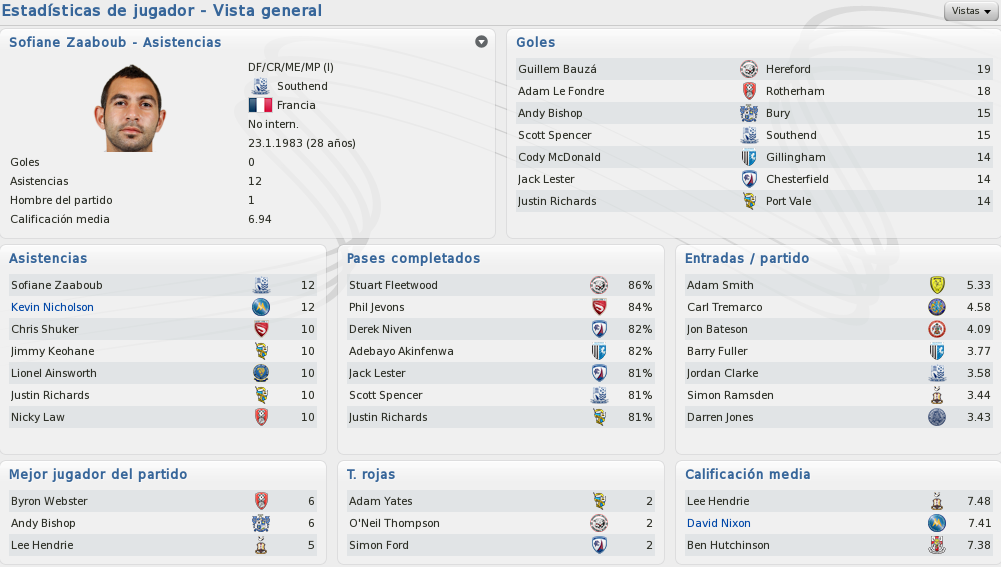The width and height of the screenshot is (1001, 567).
Task: Click the yellow club badge next to Adam Smith
Action: pos(937,285)
